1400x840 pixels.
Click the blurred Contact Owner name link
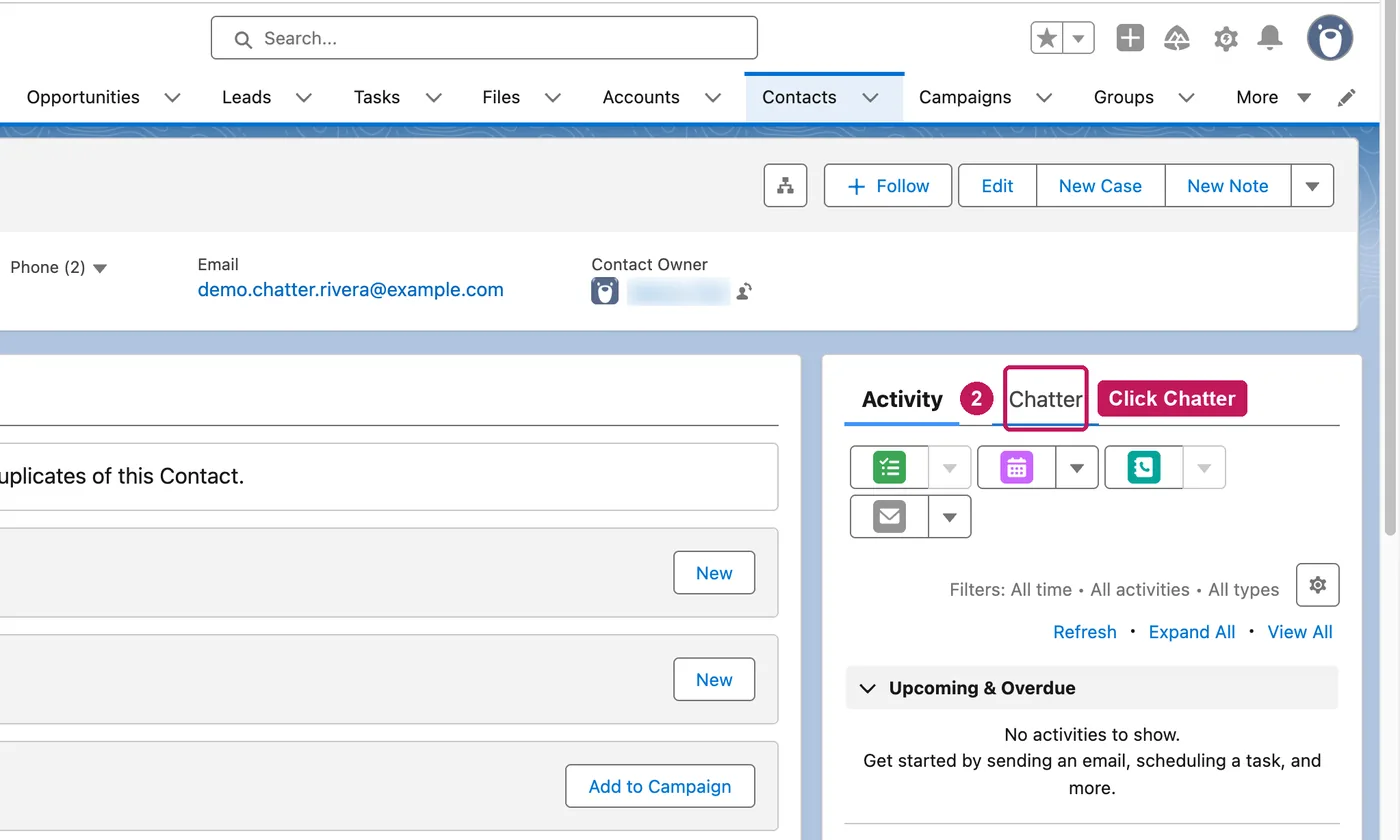[x=679, y=292]
